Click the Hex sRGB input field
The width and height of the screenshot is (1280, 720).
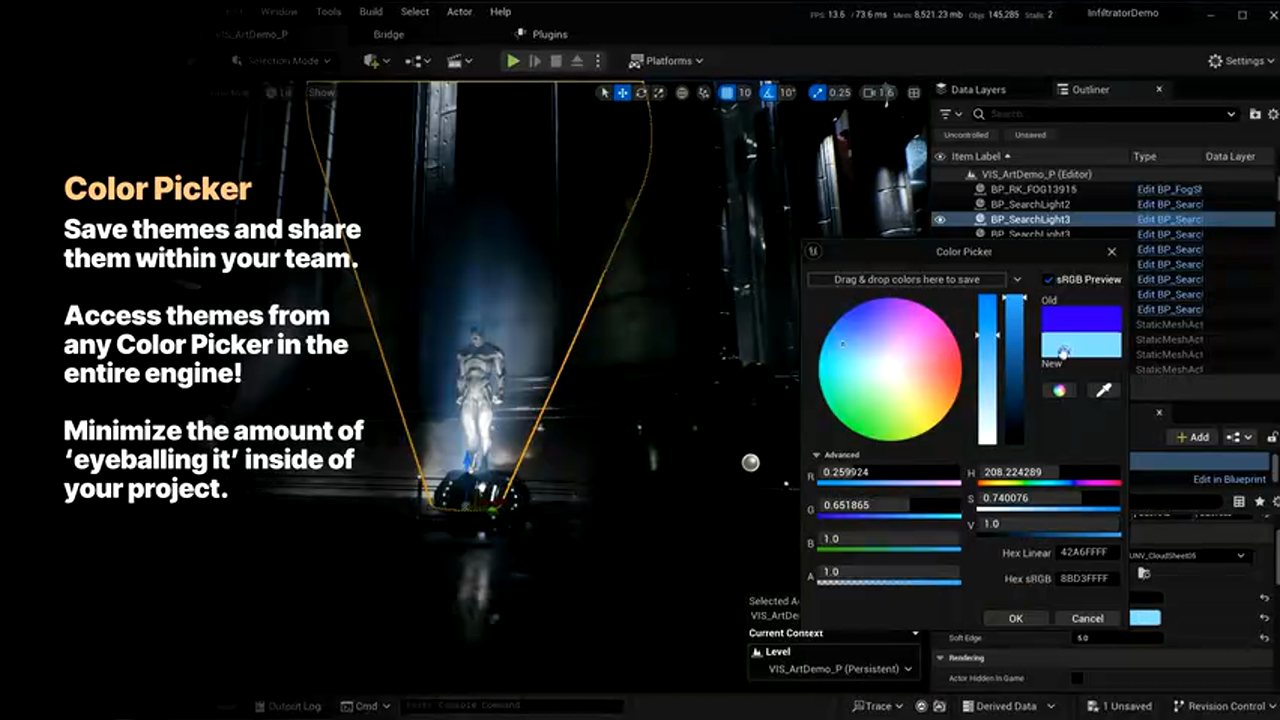pyautogui.click(x=1086, y=578)
